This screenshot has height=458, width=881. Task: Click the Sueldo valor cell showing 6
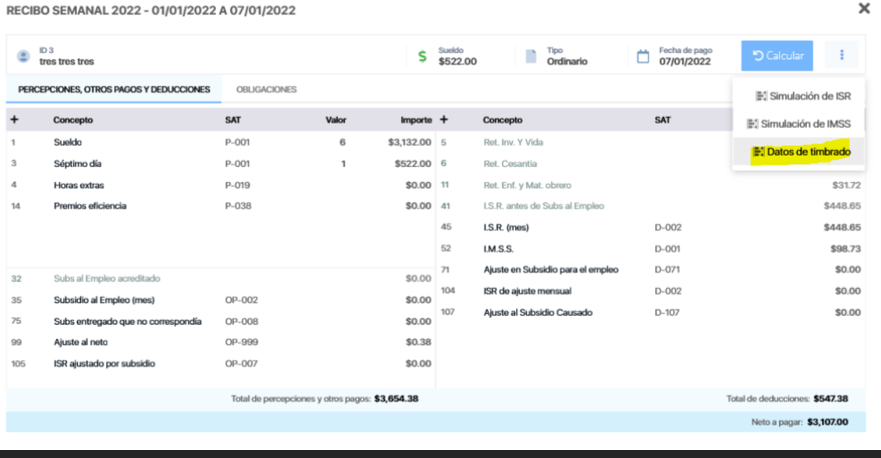(342, 142)
